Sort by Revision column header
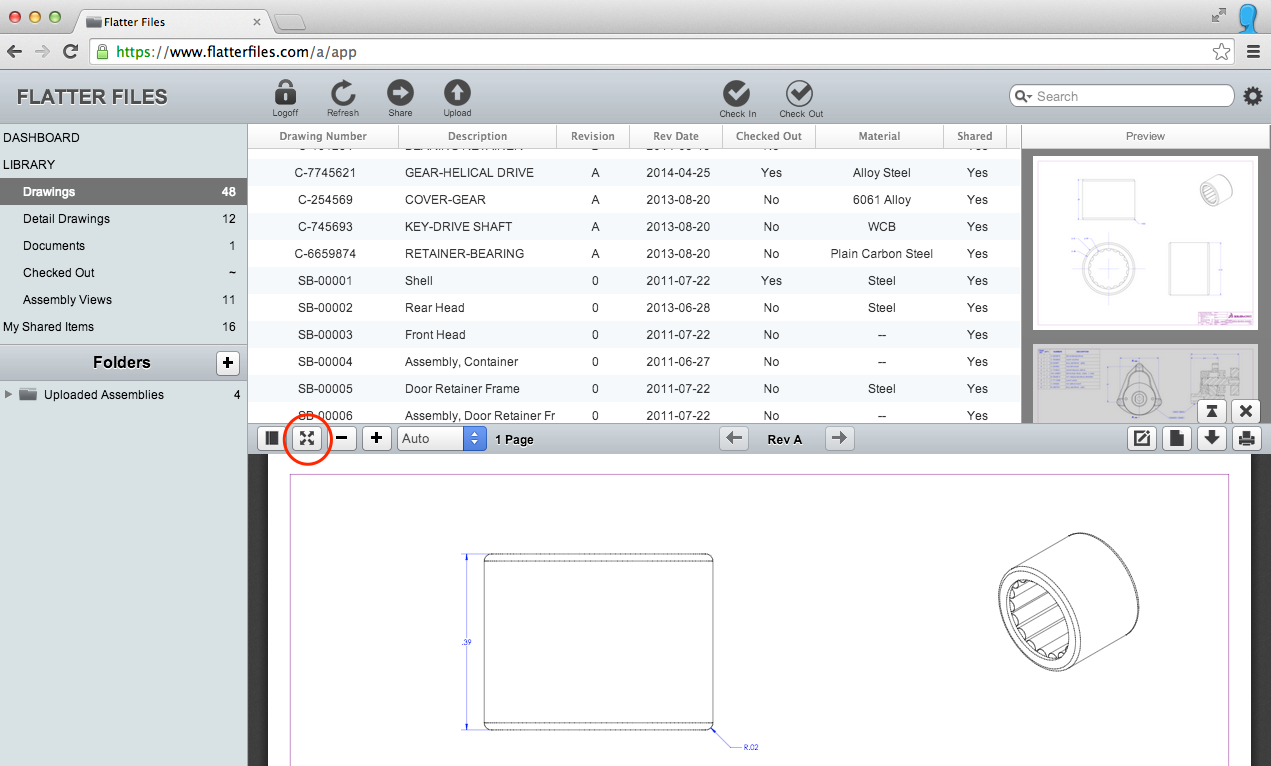Screen dimensions: 1271x766 coord(593,136)
